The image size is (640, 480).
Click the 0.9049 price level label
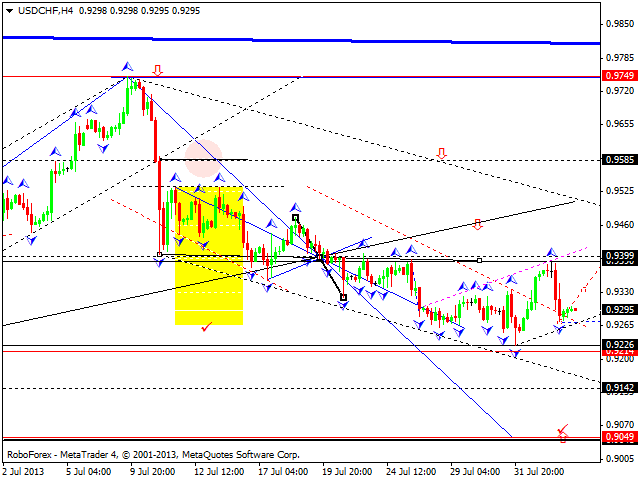(x=617, y=437)
